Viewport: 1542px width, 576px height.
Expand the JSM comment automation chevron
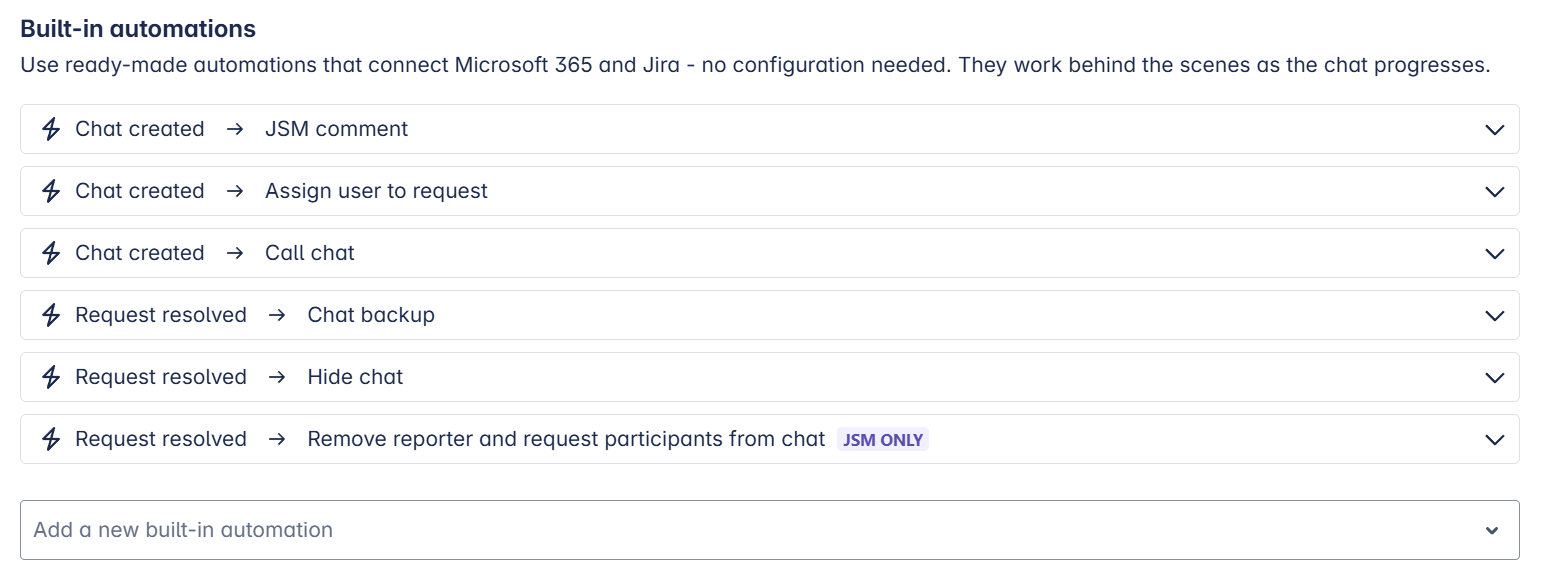[1495, 129]
